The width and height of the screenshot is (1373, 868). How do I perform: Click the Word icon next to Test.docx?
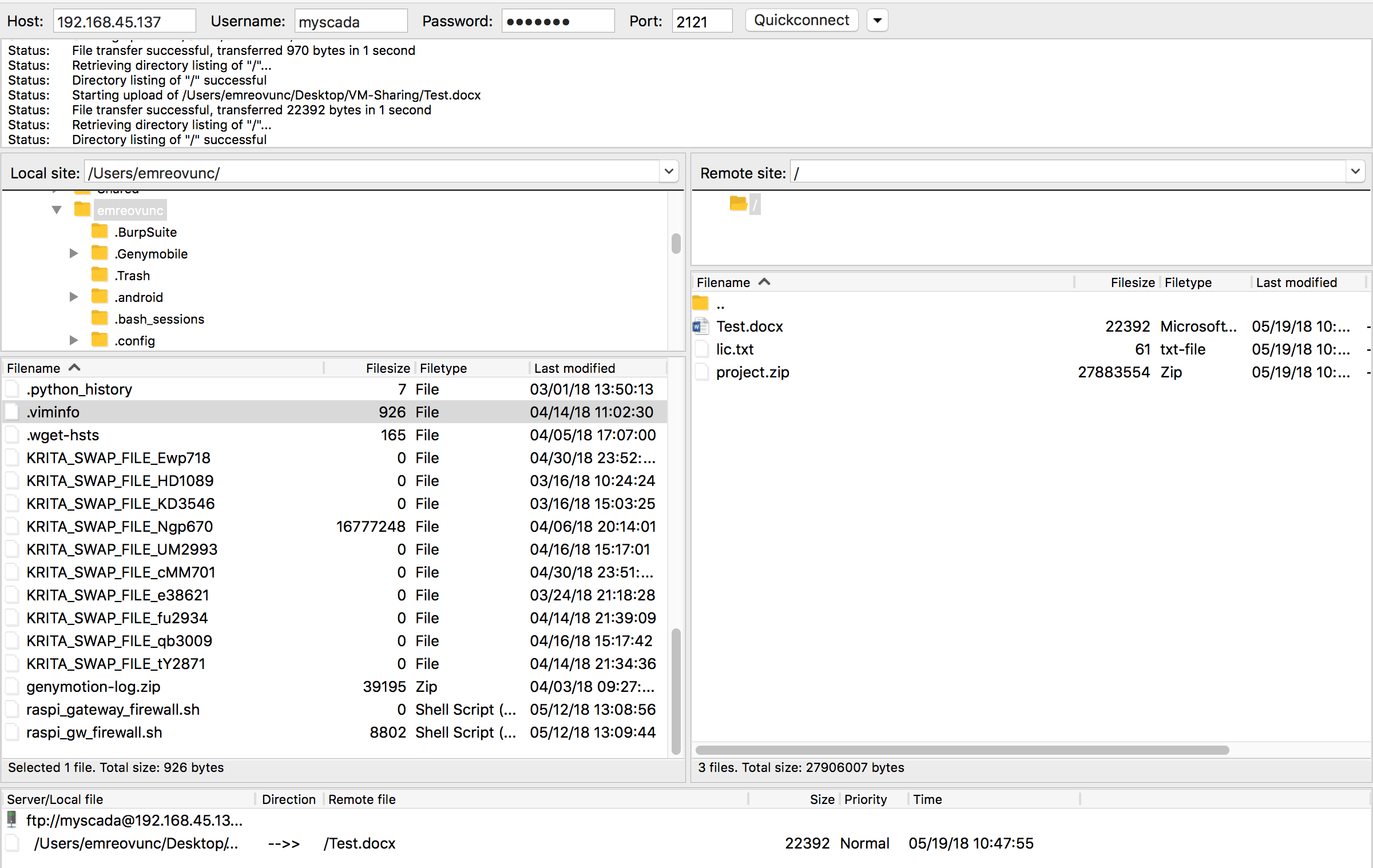coord(701,327)
